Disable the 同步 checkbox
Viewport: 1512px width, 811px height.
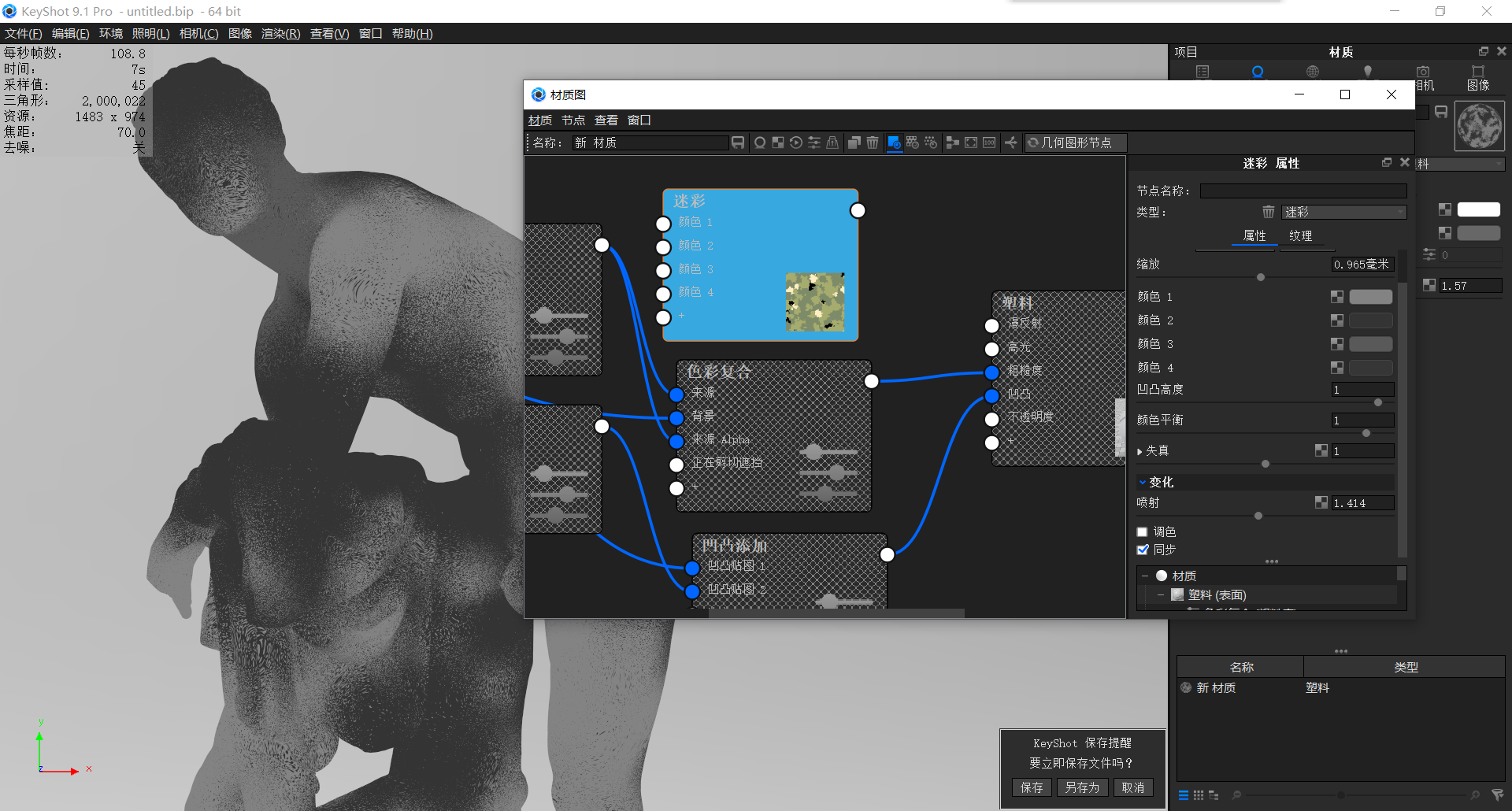point(1143,550)
